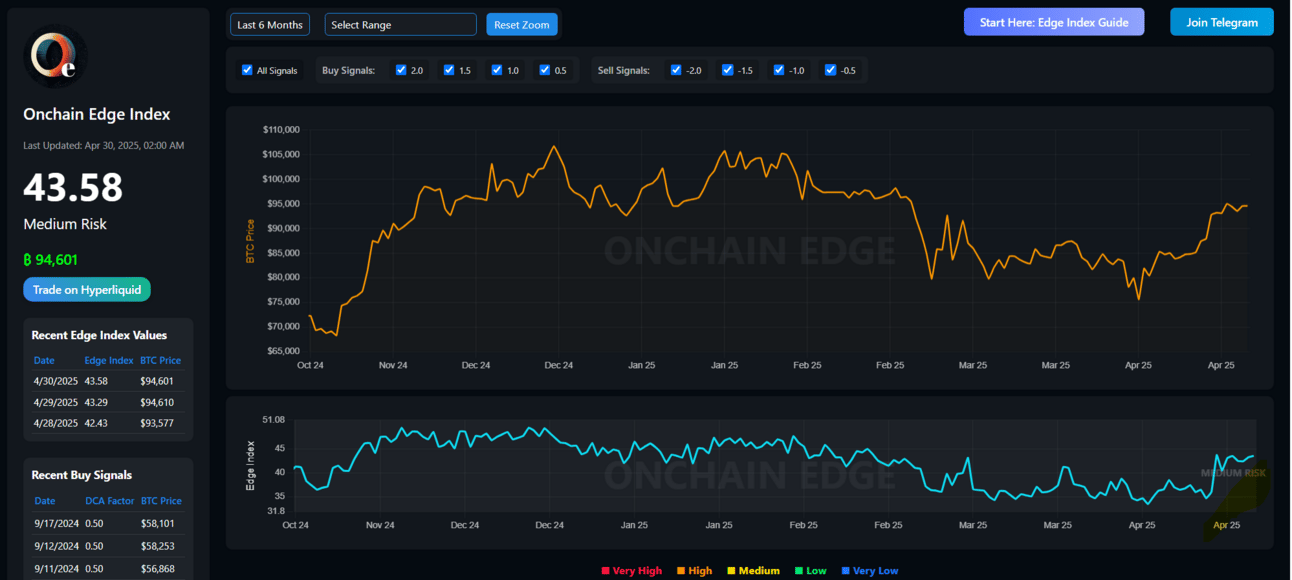
Task: Toggle the -0.5 sell signal checkbox
Action: (x=830, y=70)
